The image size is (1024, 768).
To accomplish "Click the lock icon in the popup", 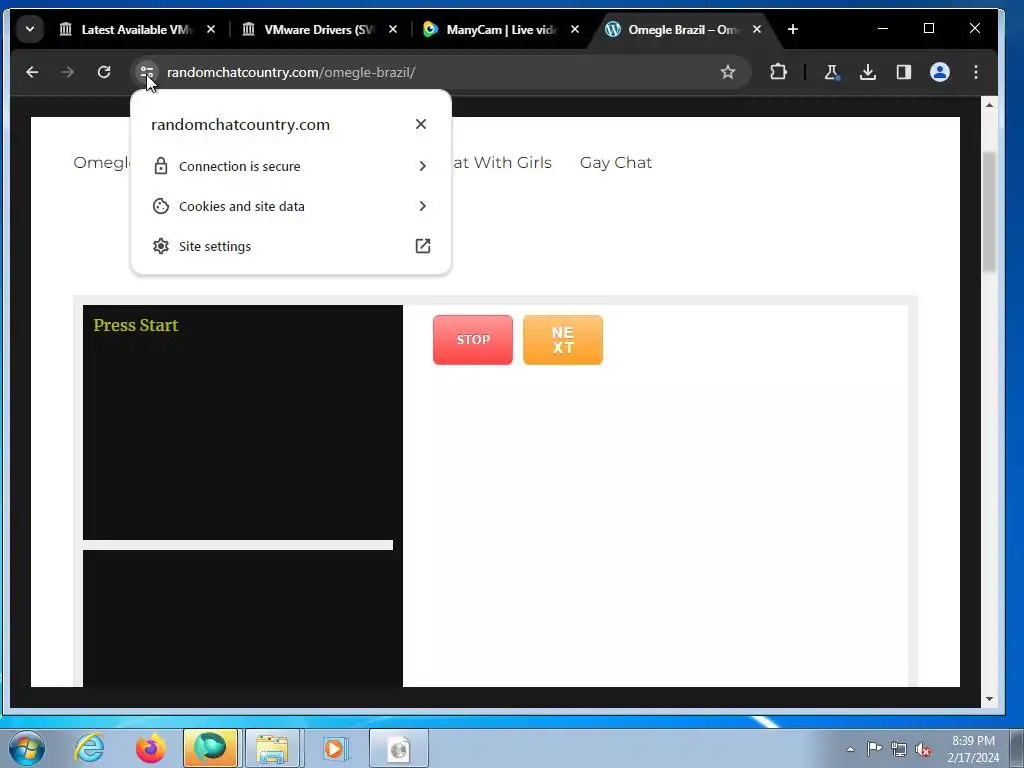I will click(161, 167).
